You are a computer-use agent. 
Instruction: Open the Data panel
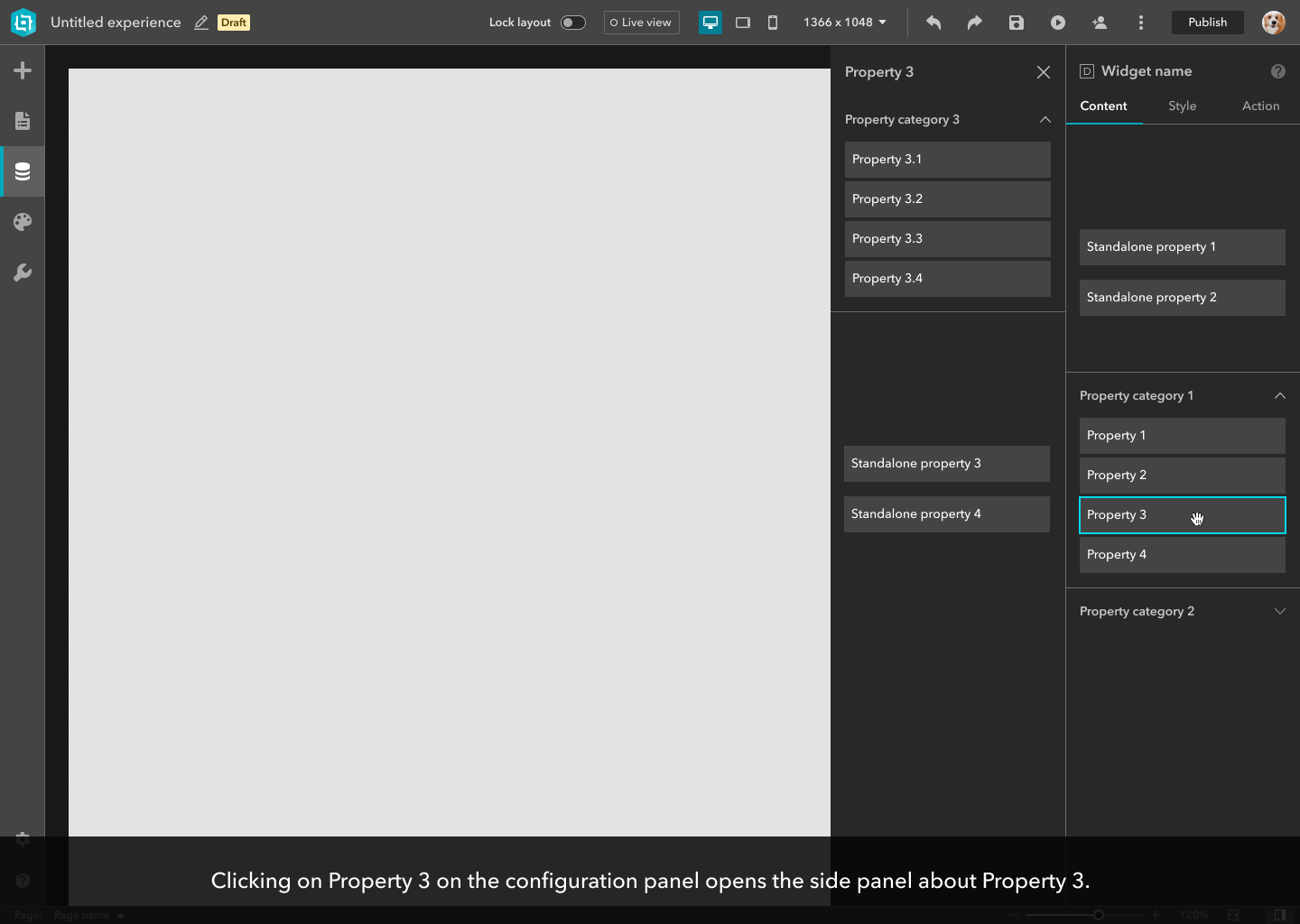pyautogui.click(x=23, y=171)
